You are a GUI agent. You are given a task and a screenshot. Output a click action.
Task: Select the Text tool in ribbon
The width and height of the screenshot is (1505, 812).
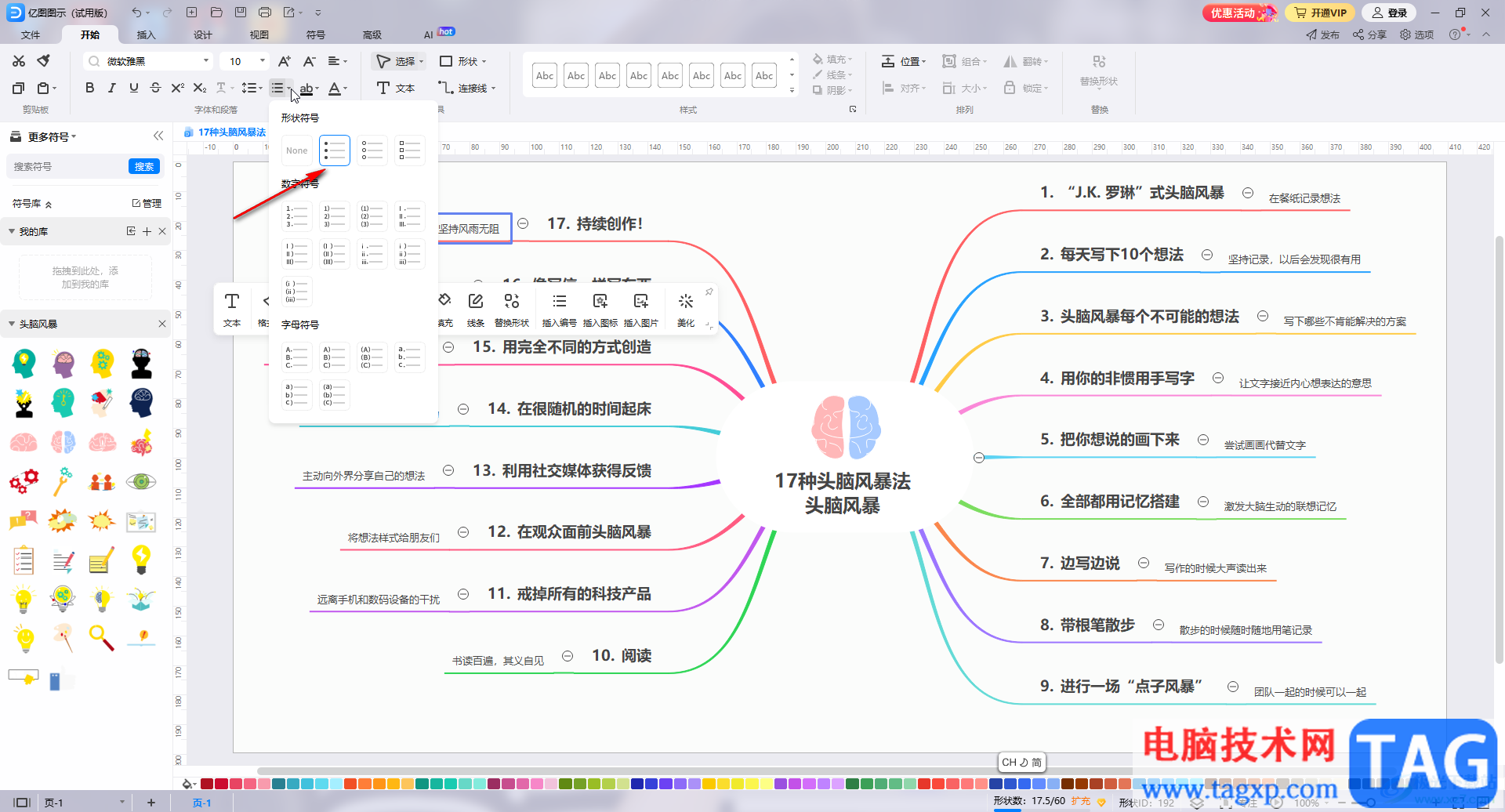(396, 88)
